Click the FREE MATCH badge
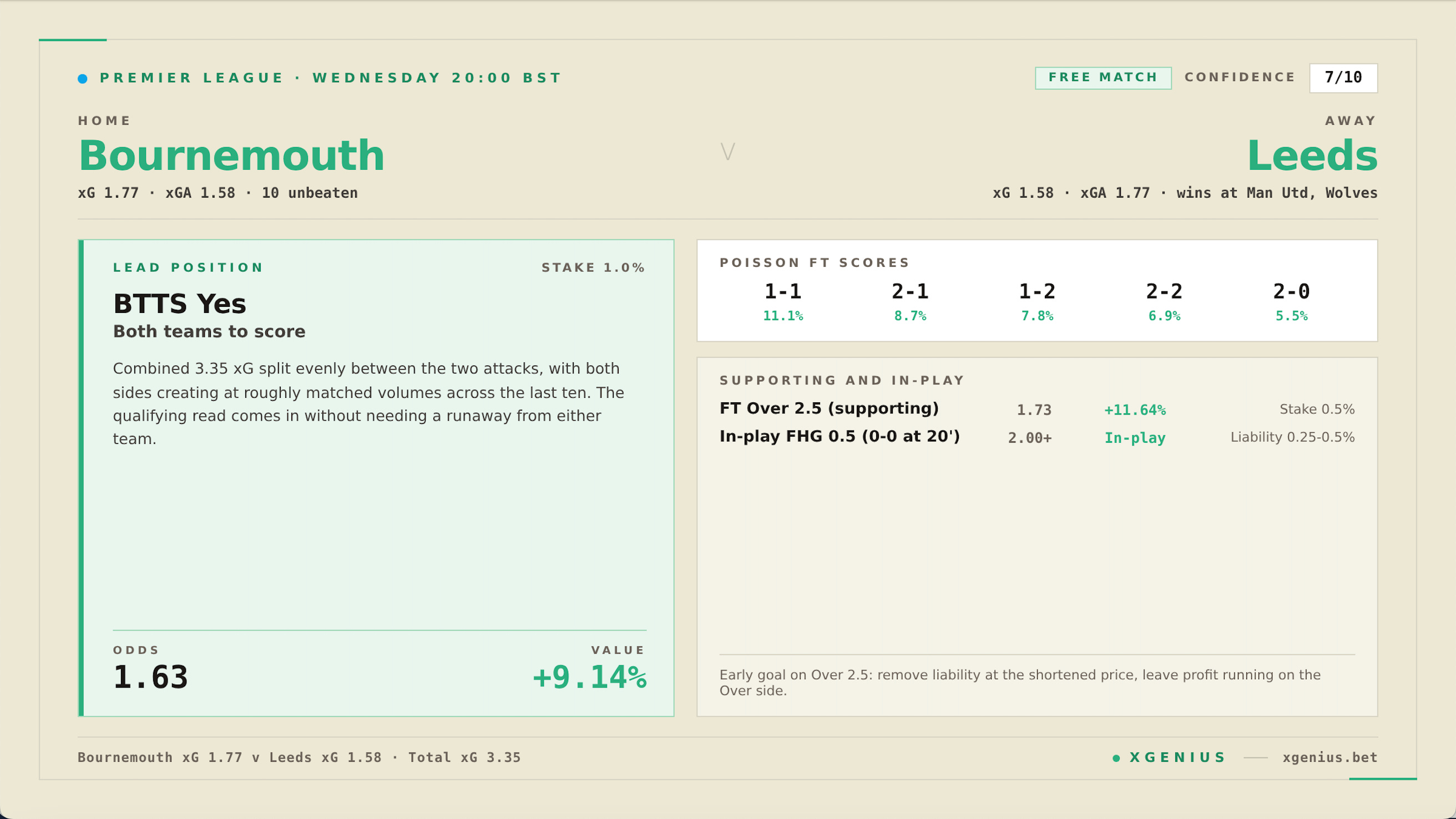Screen dimensions: 1456x819 pos(1103,78)
